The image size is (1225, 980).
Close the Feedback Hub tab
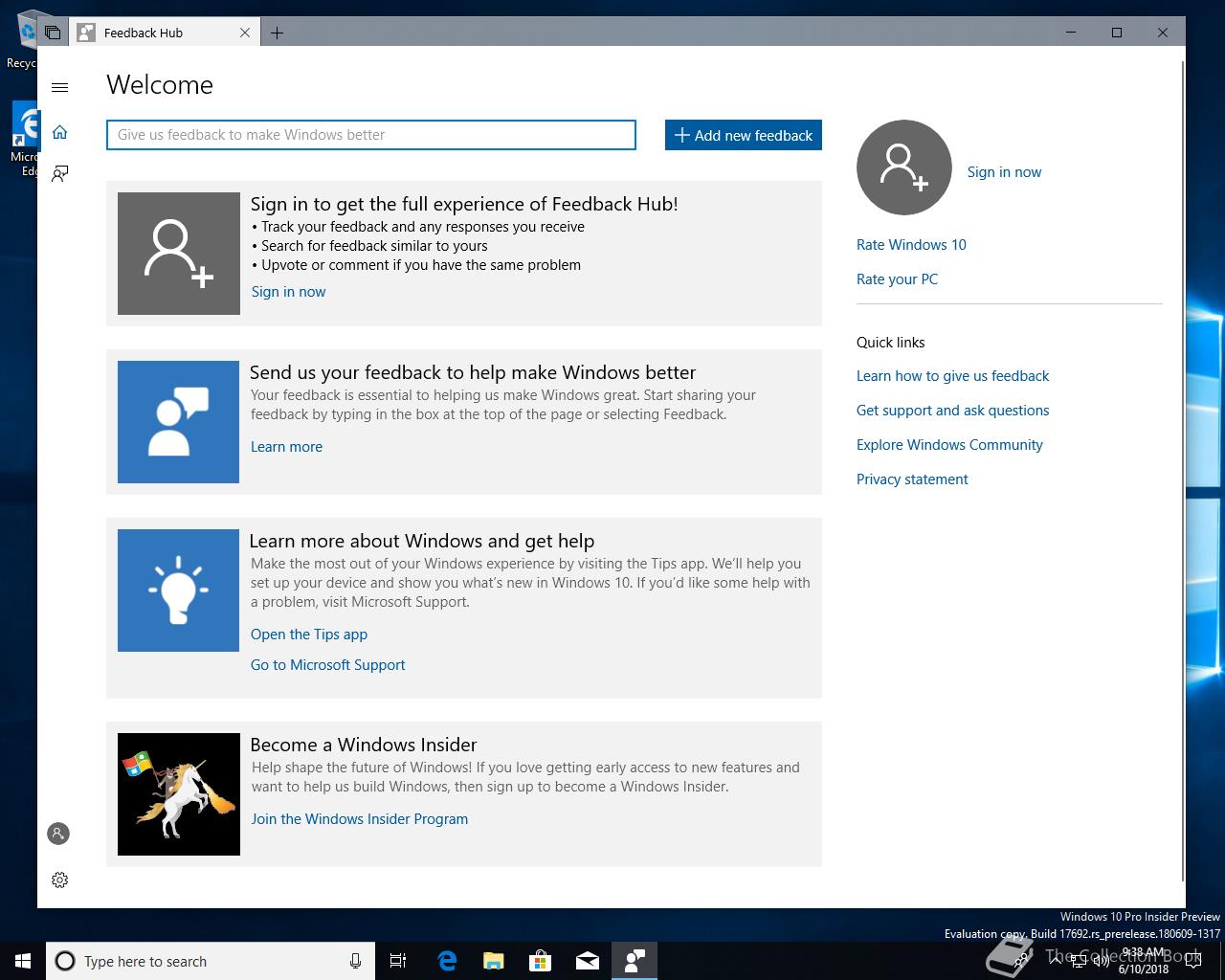click(245, 33)
